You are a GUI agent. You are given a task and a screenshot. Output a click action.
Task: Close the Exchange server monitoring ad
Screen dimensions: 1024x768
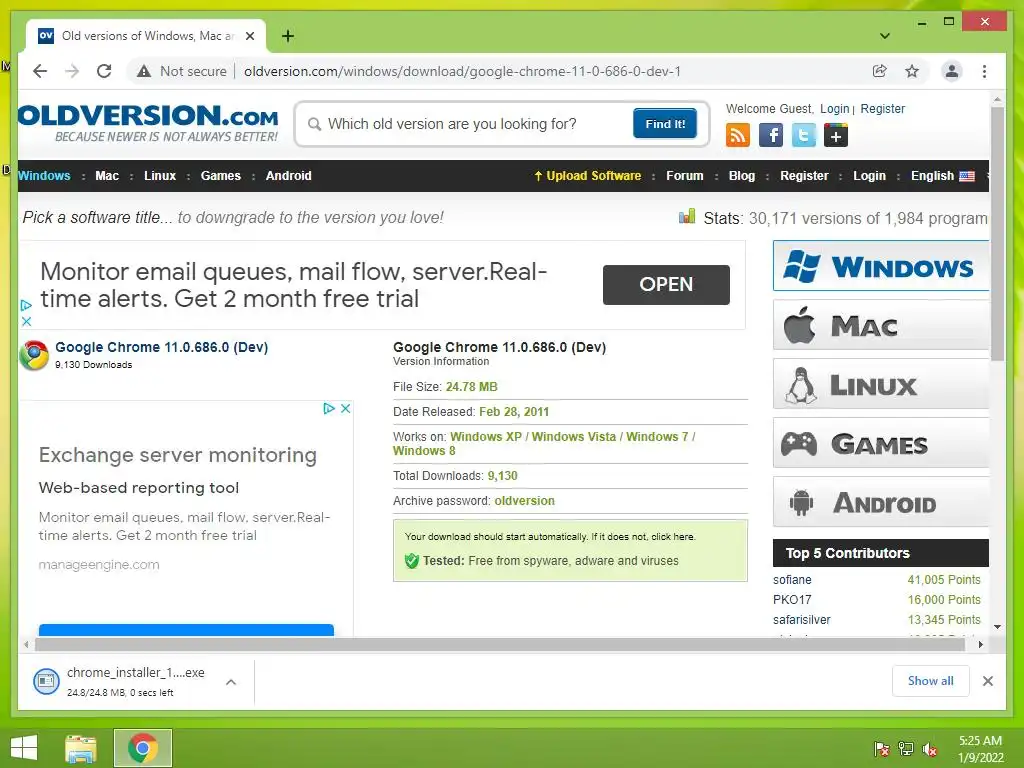pos(345,408)
